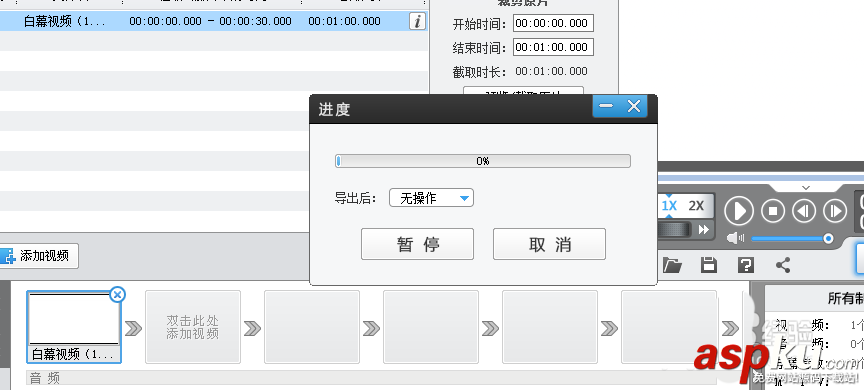Select 2X playback speed
The height and width of the screenshot is (390, 864).
click(x=696, y=206)
